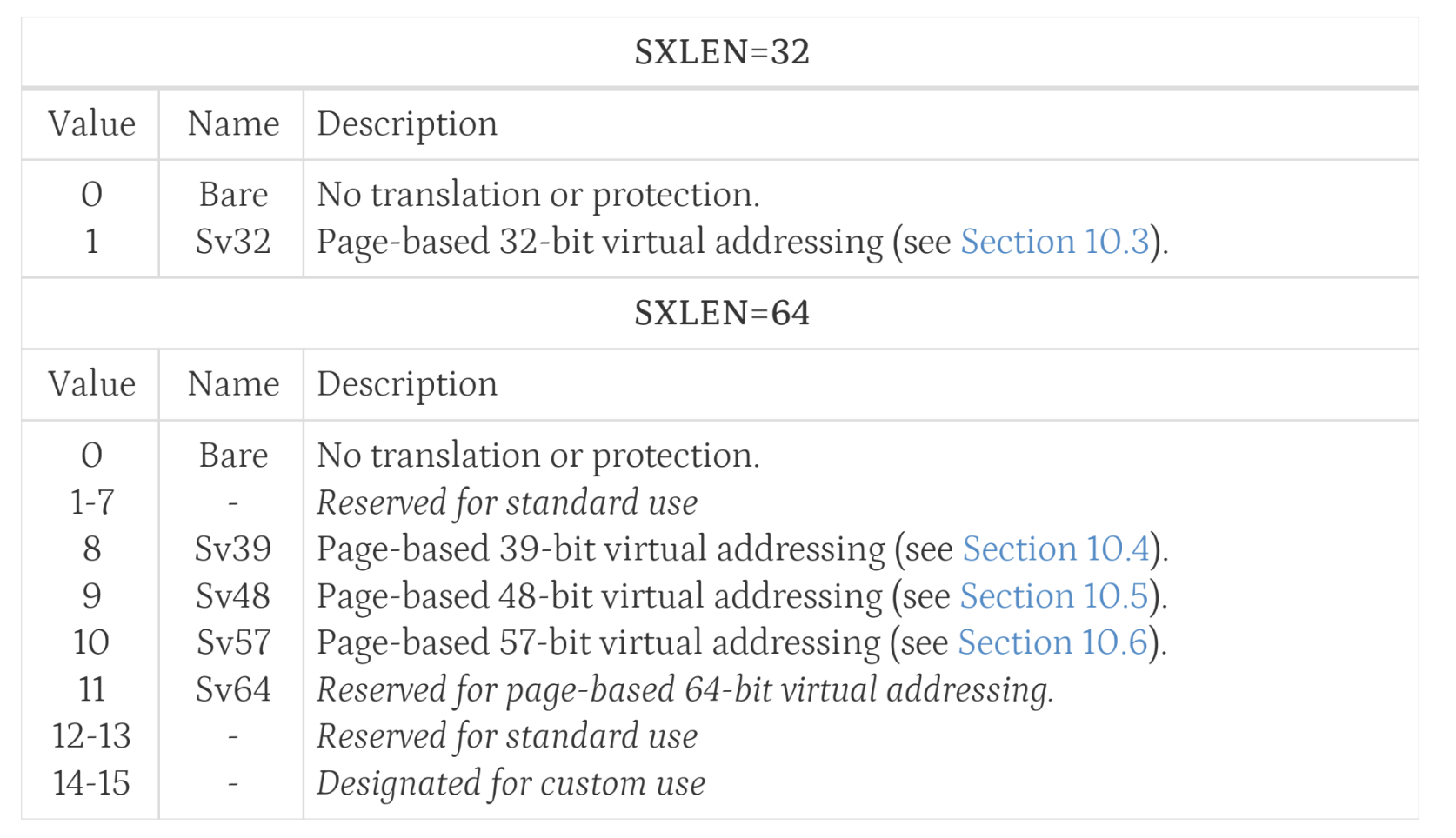
Task: Click 'Designated for custom use' text
Action: (511, 783)
